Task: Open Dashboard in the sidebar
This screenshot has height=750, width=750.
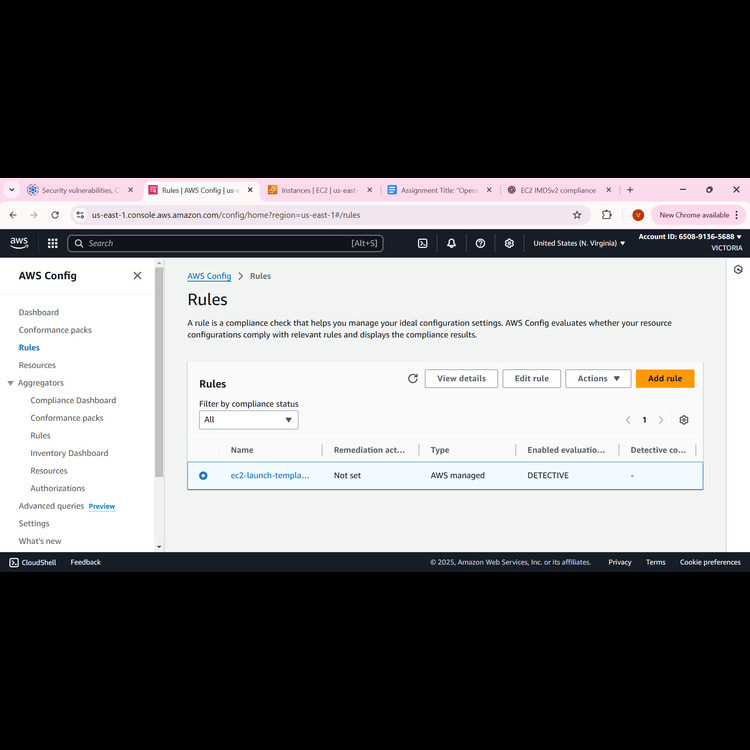Action: tap(39, 312)
